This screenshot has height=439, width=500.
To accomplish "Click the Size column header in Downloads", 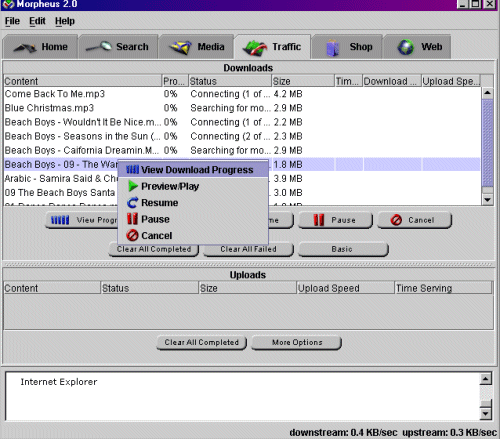I will point(303,81).
